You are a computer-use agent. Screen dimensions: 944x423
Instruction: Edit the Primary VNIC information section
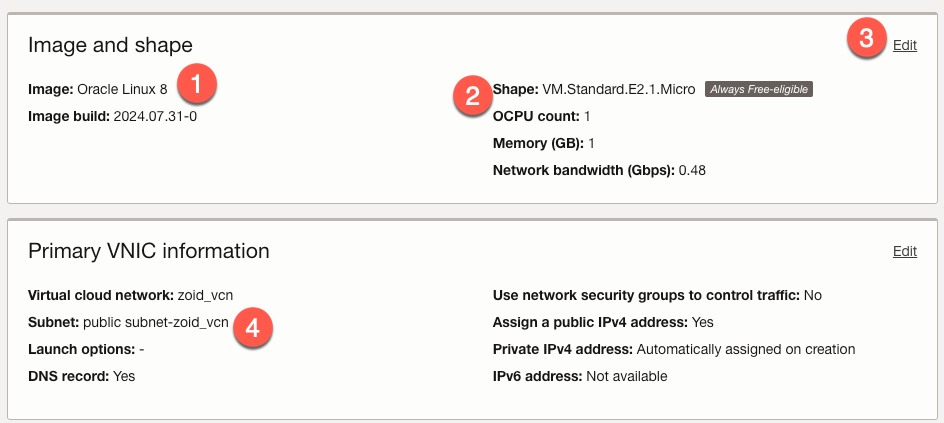(904, 251)
